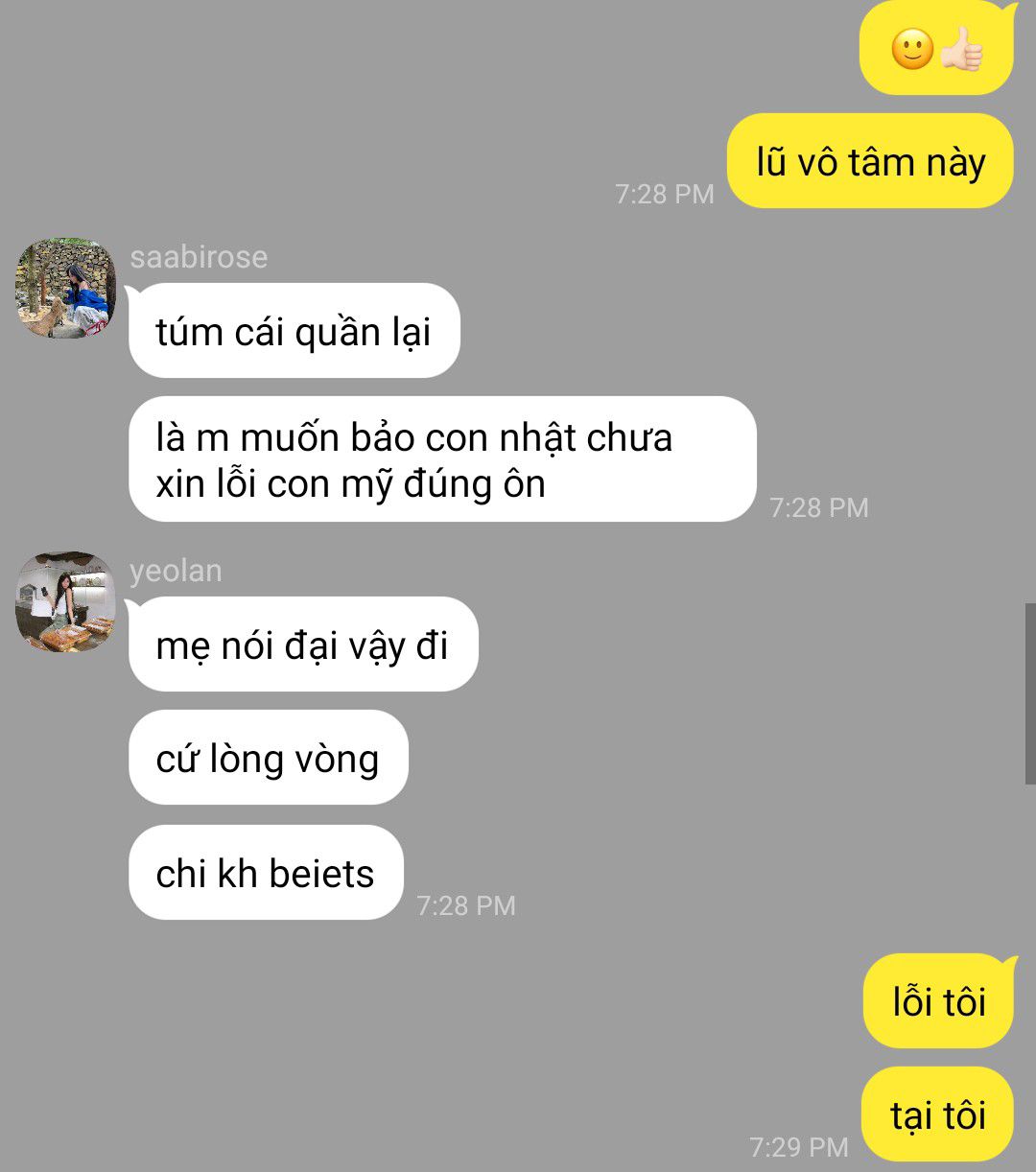Tap the yellow "tại tôi" bubble

pos(937,1113)
